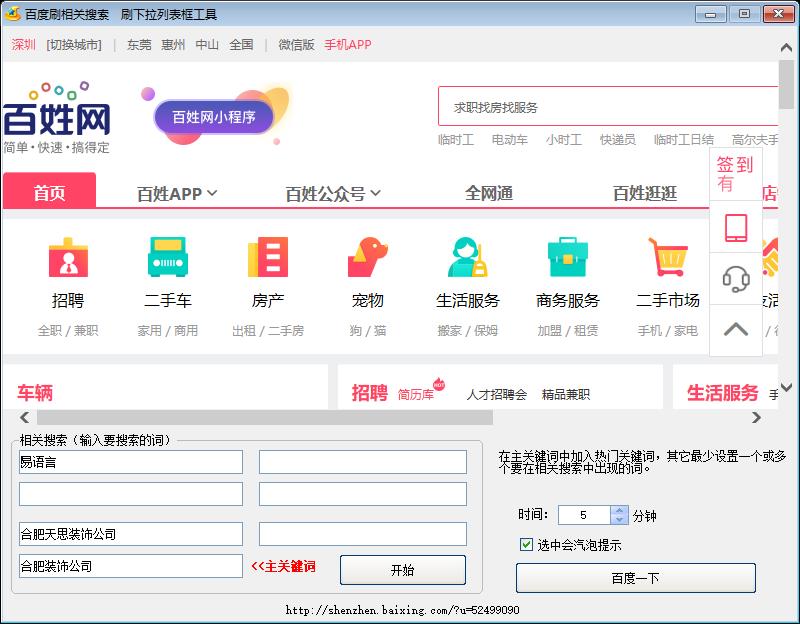Click the tablet icon in floating sidebar
800x624 pixels.
736,227
